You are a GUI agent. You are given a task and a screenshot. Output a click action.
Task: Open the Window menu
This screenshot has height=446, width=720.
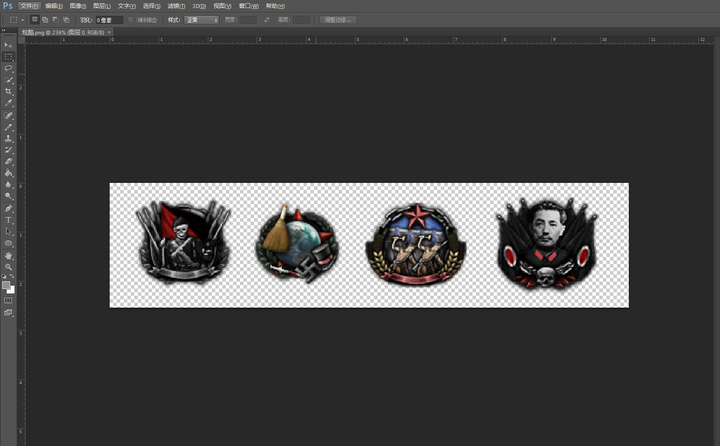(248, 6)
